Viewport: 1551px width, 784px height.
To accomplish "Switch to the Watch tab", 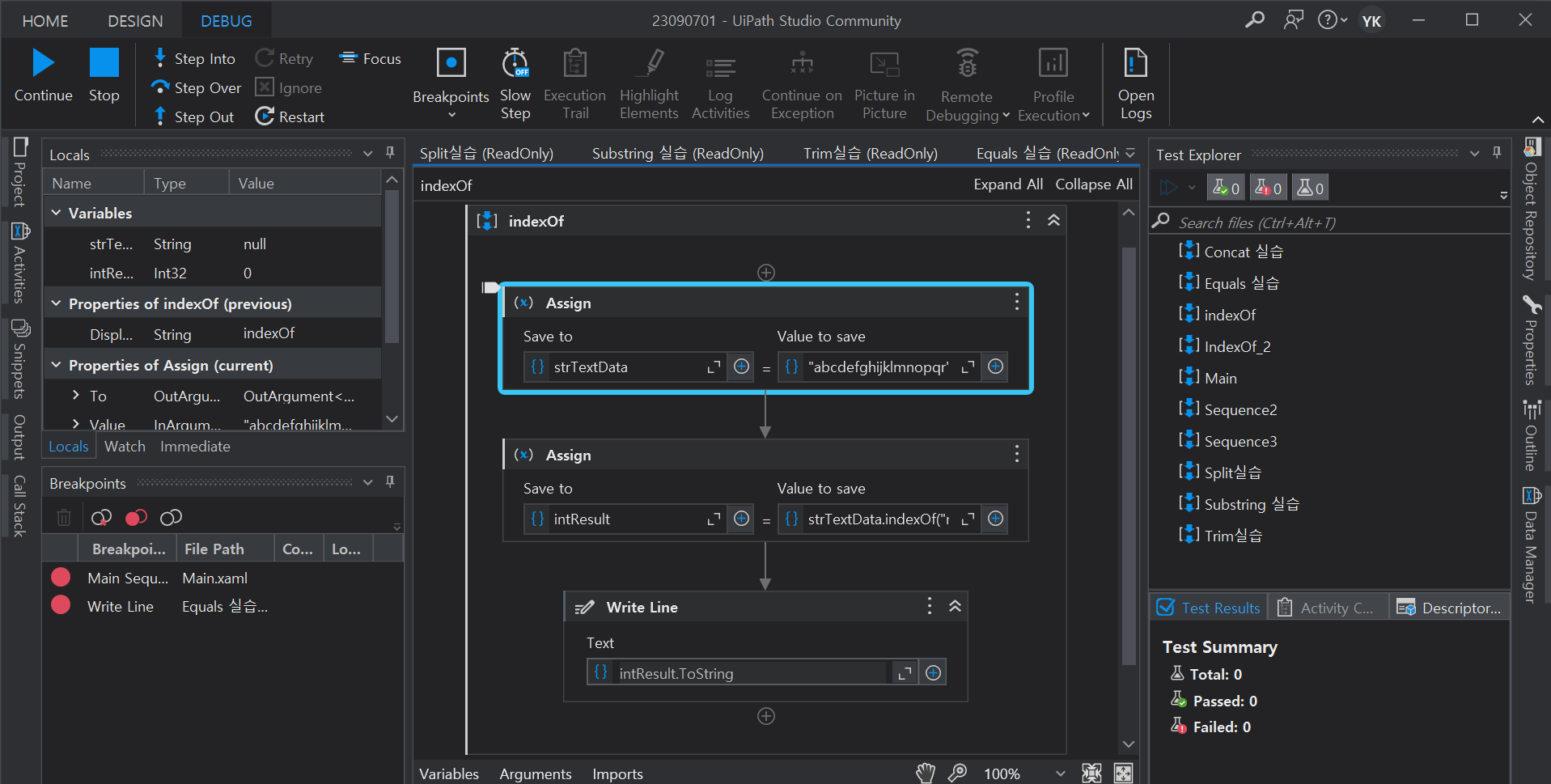I will point(125,446).
